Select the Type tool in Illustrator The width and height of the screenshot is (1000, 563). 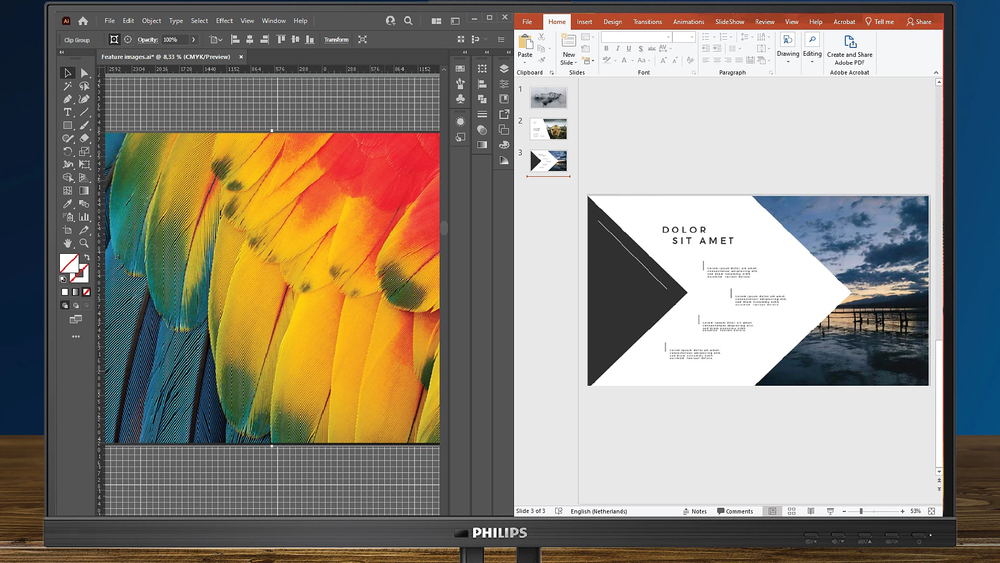click(68, 112)
